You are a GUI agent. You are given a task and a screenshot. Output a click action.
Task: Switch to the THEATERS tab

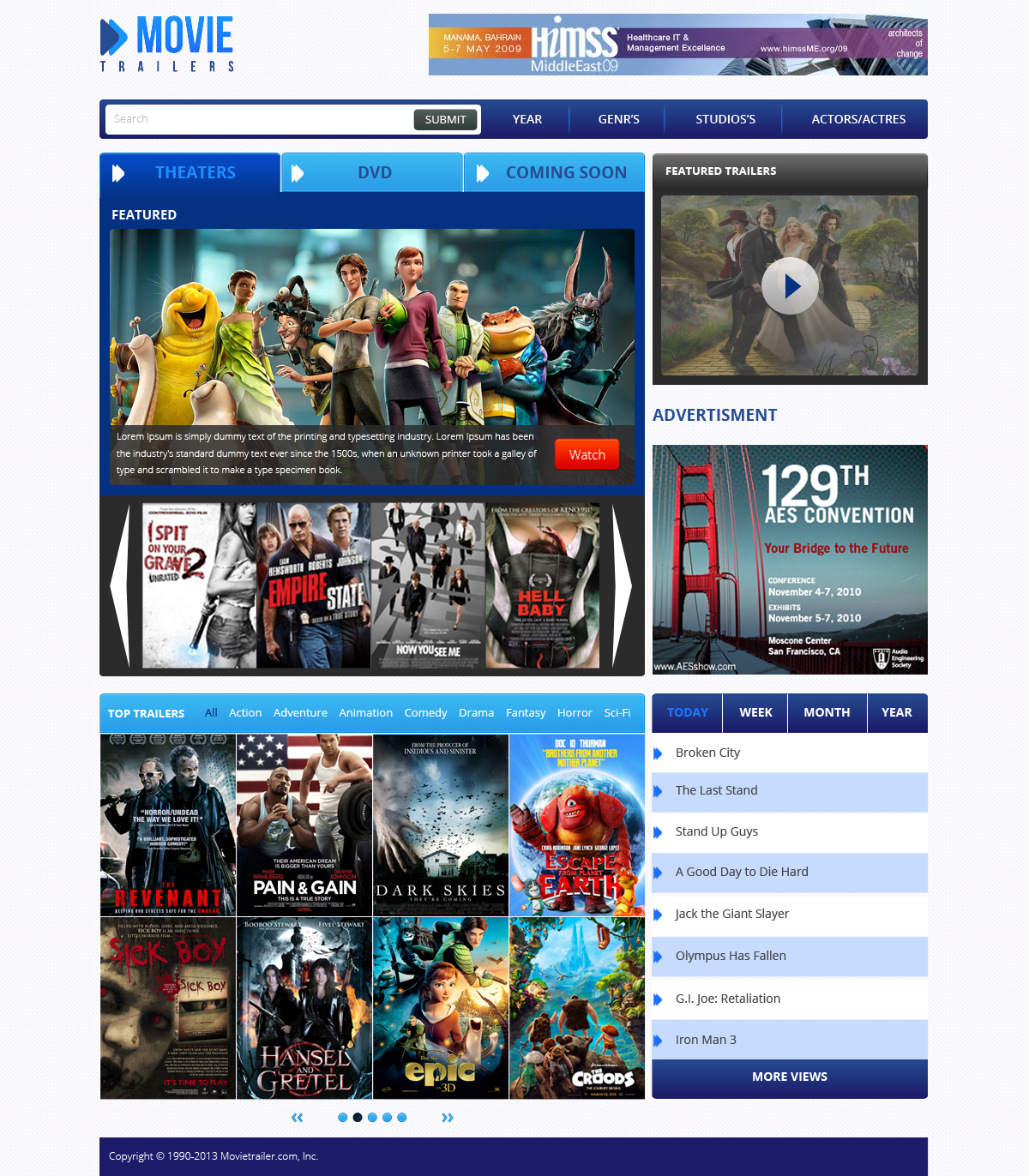[190, 172]
